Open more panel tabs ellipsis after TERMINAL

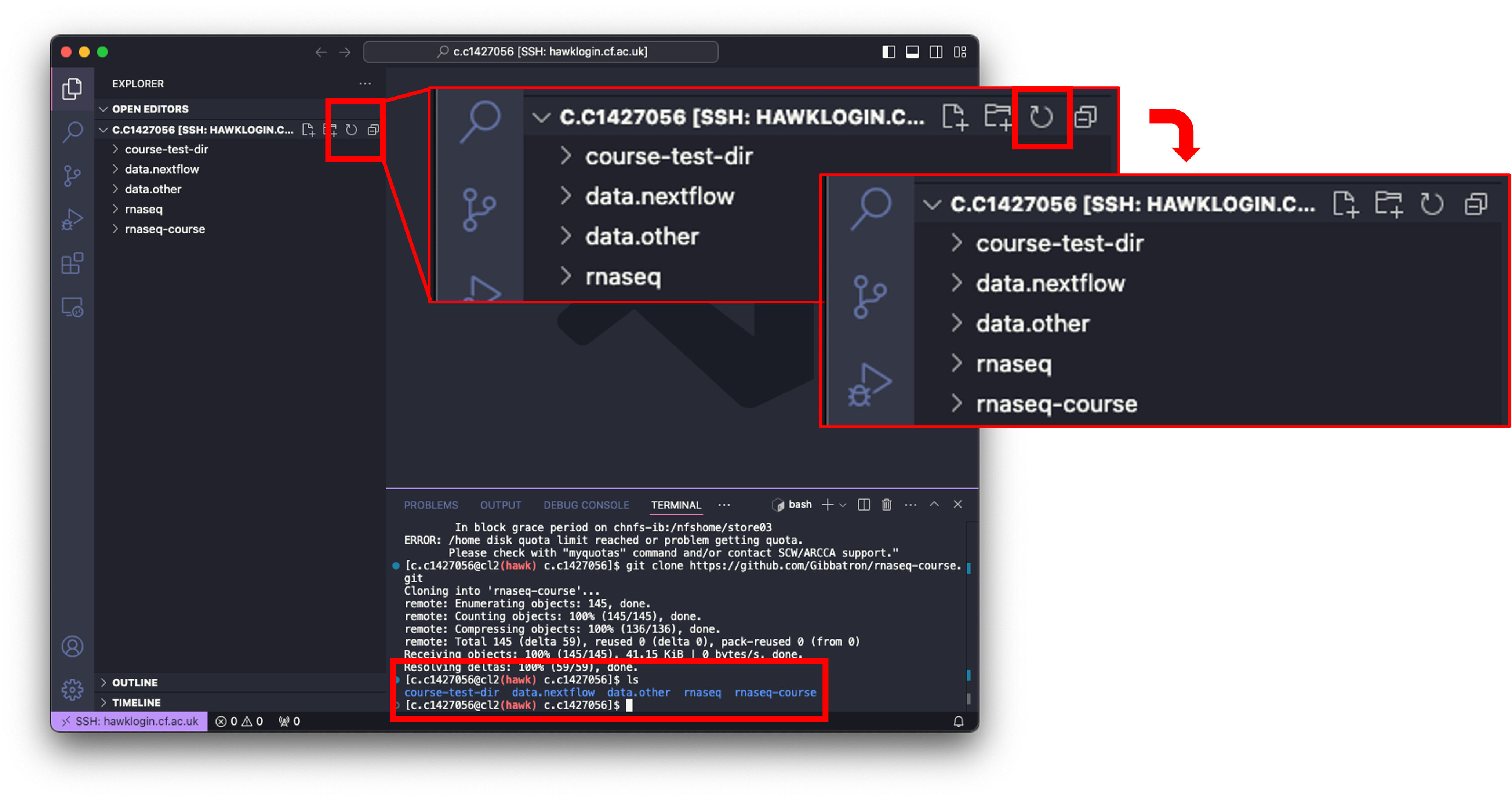click(x=724, y=505)
